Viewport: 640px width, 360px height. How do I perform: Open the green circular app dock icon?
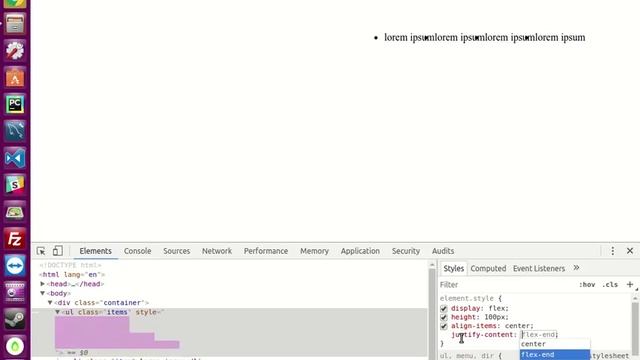click(15, 346)
